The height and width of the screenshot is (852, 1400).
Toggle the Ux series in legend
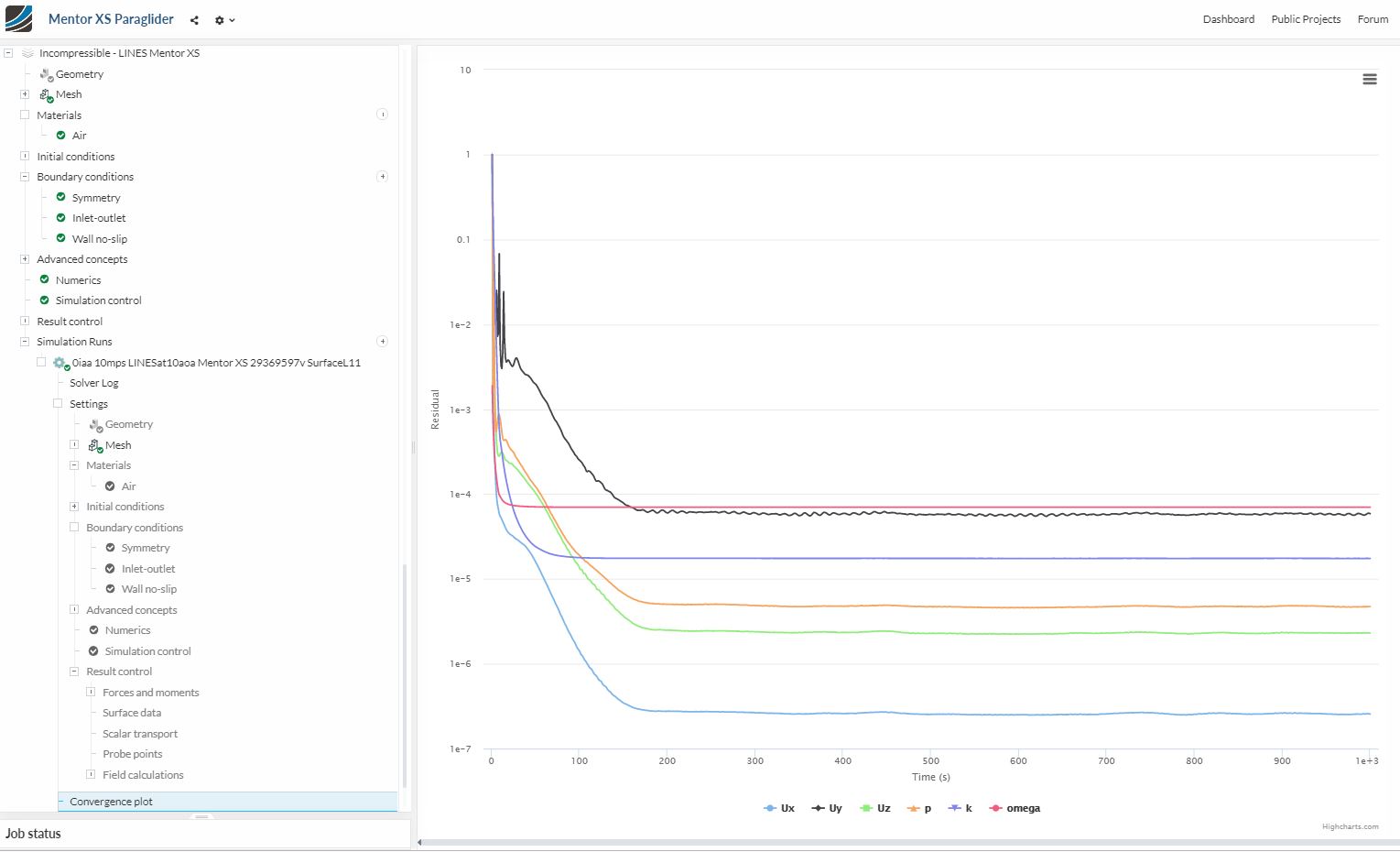pos(779,808)
